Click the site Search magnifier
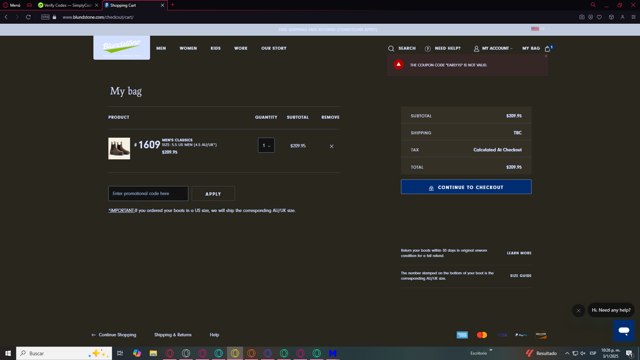 click(391, 48)
